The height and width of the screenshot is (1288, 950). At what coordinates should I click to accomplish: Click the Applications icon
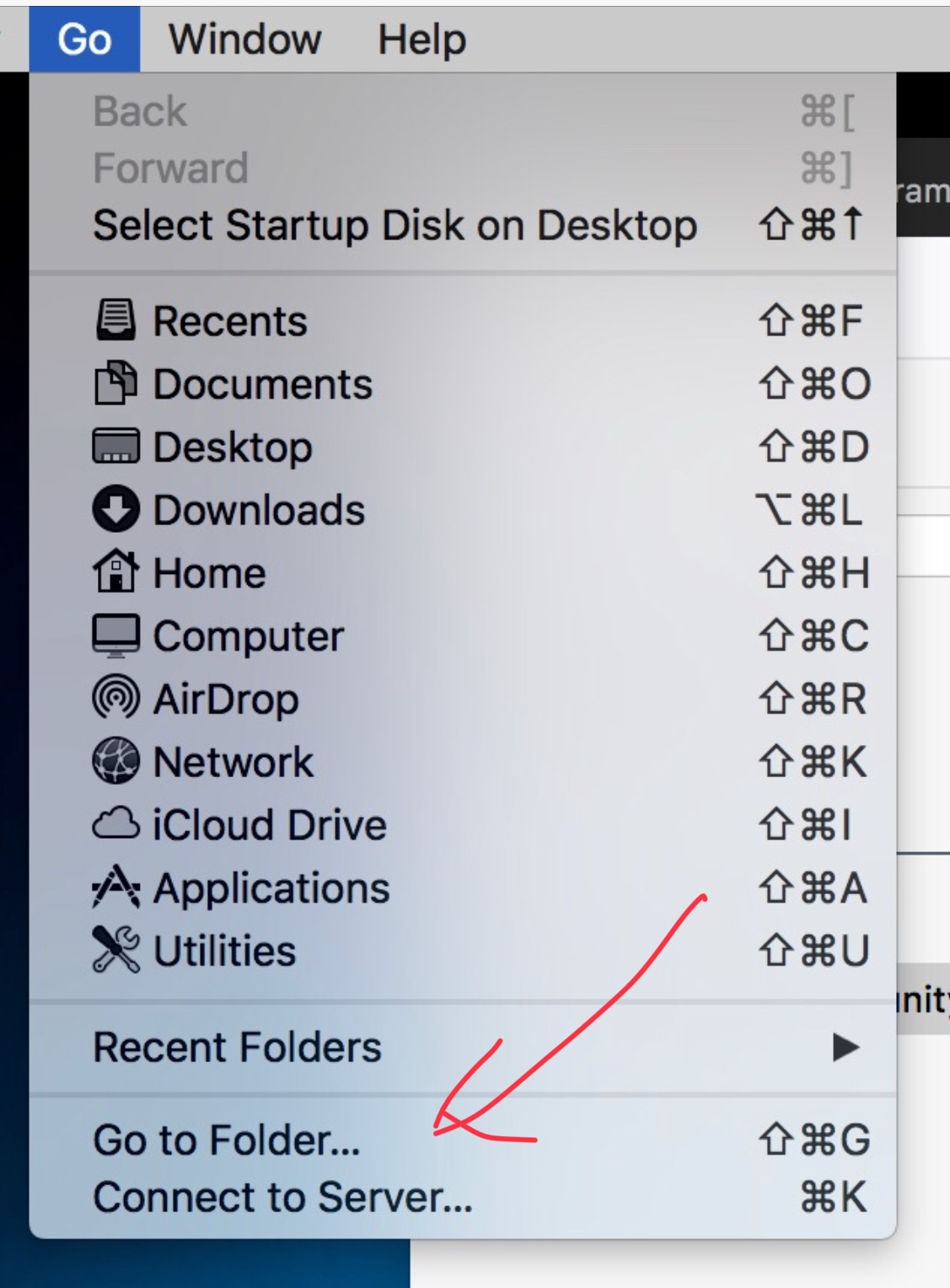pyautogui.click(x=115, y=888)
